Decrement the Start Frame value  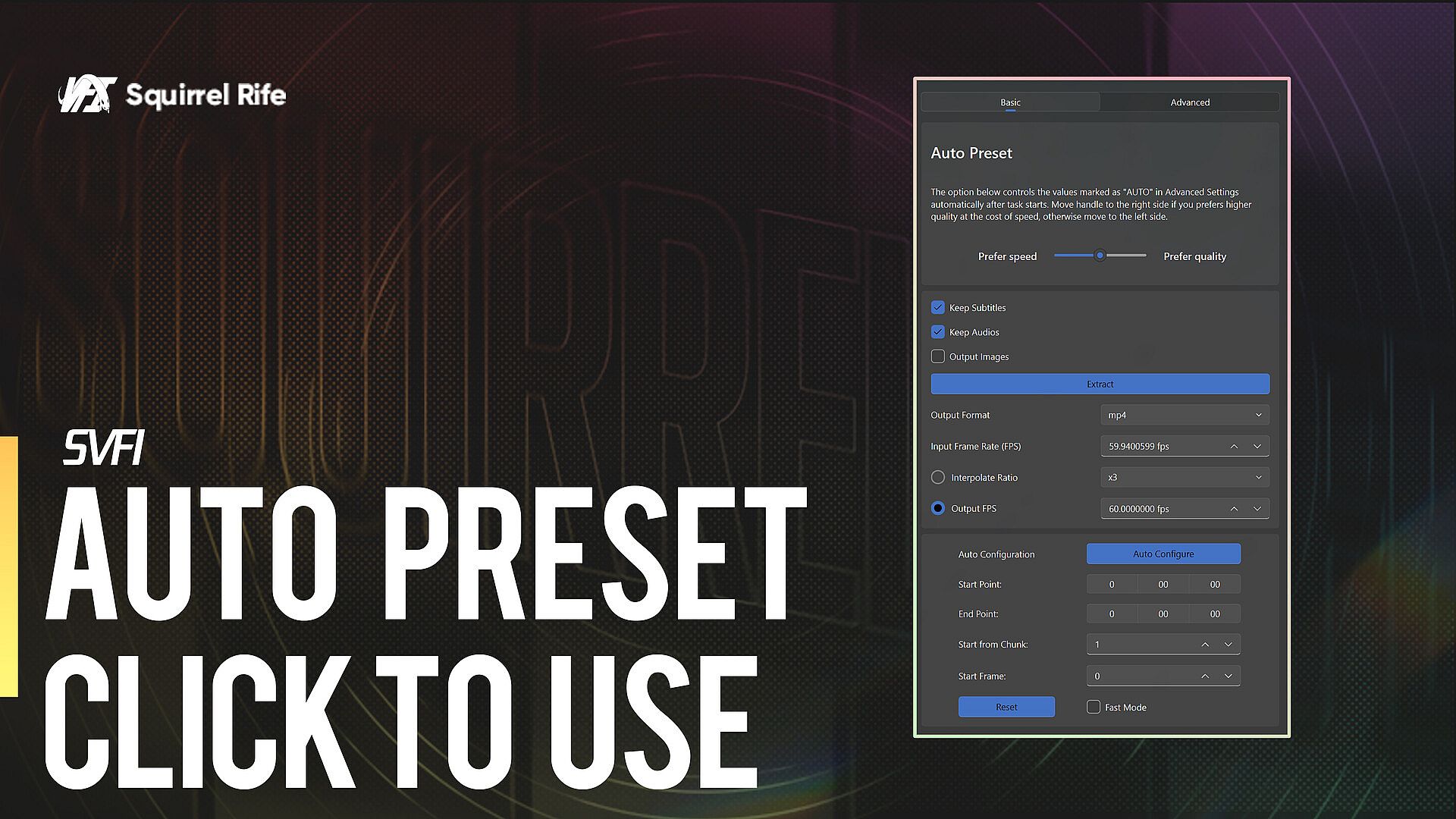[x=1228, y=676]
